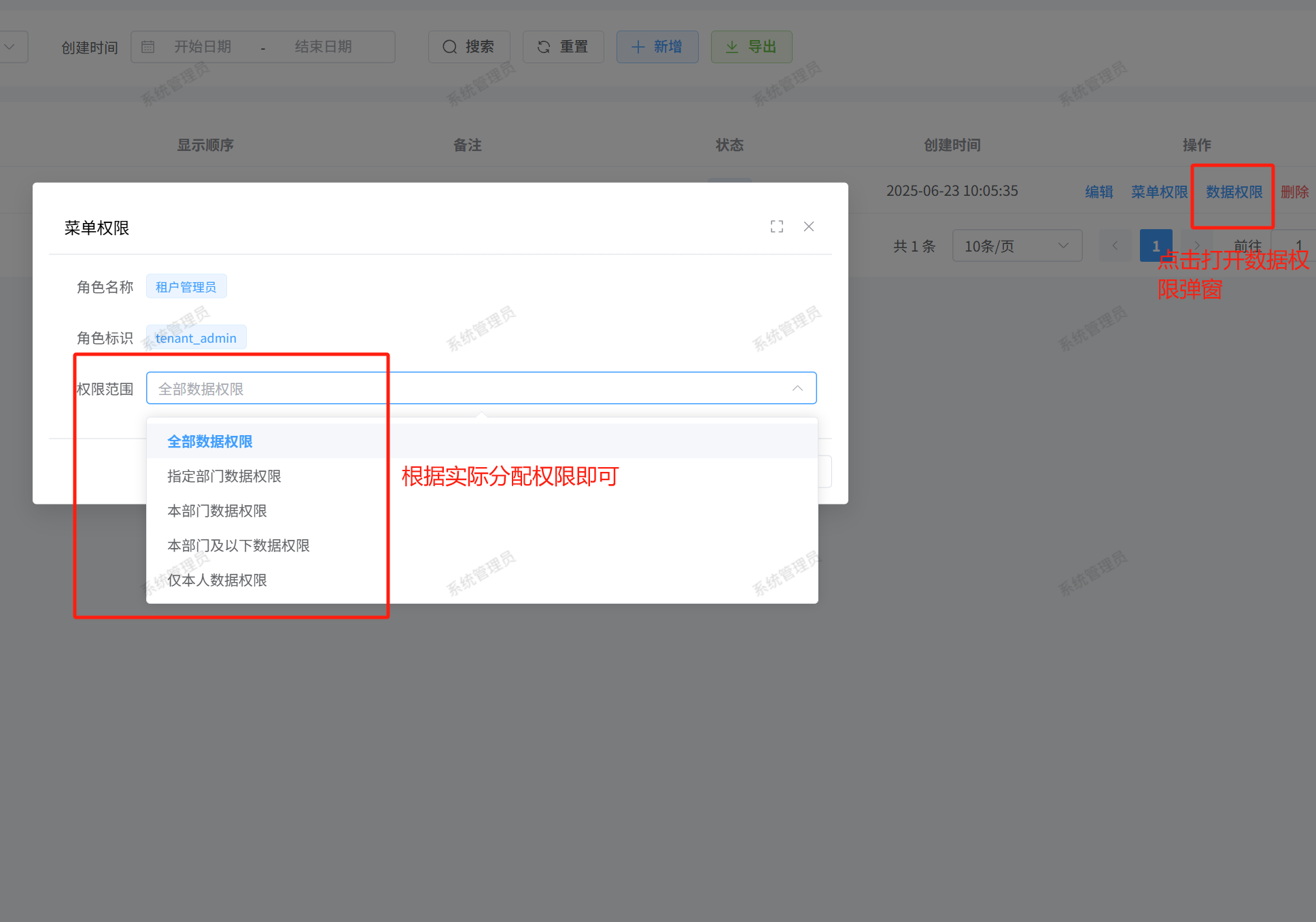Click the 删除 delete link
The width and height of the screenshot is (1316, 922).
tap(1294, 192)
